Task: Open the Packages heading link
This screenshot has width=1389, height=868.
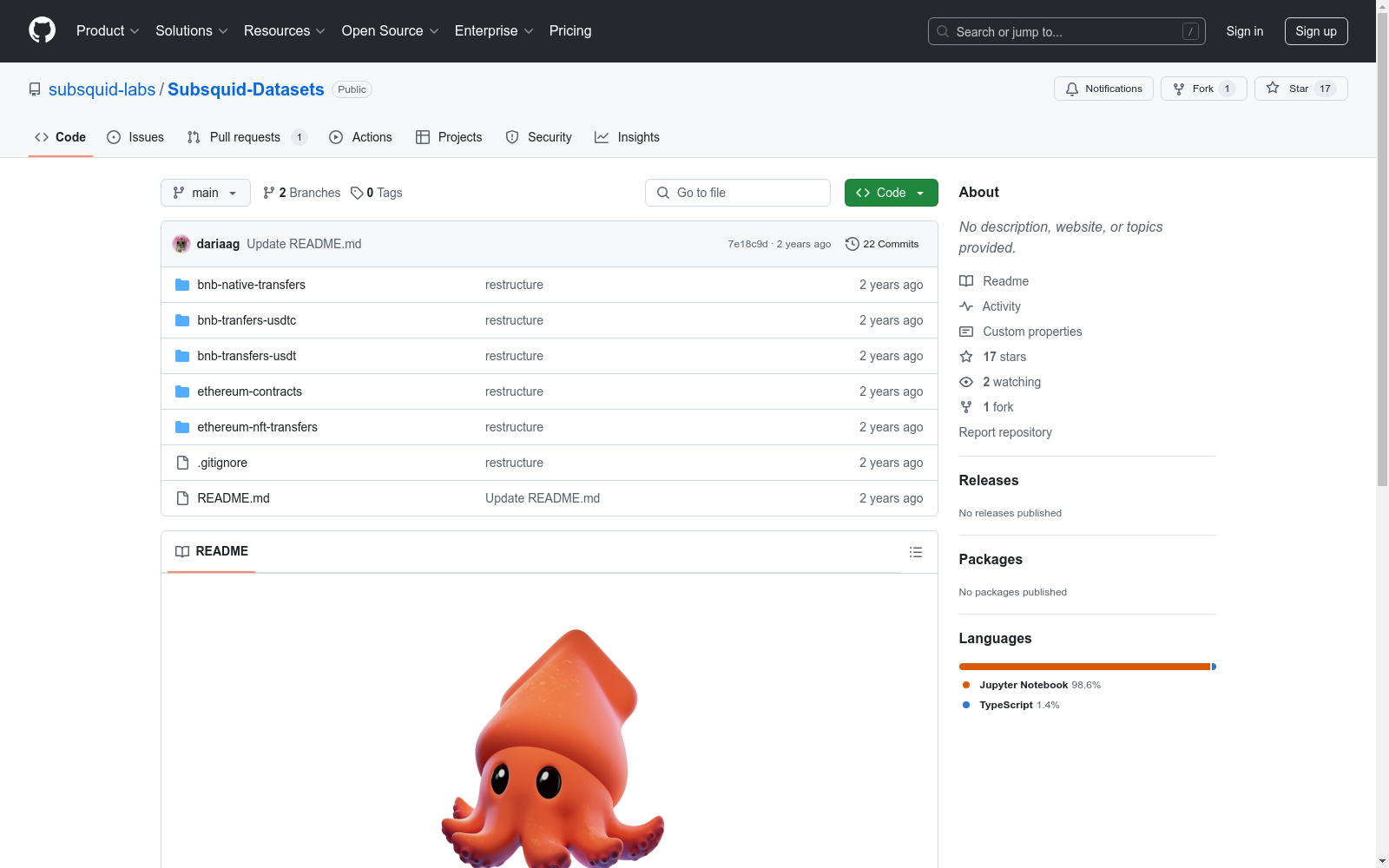Action: (991, 559)
